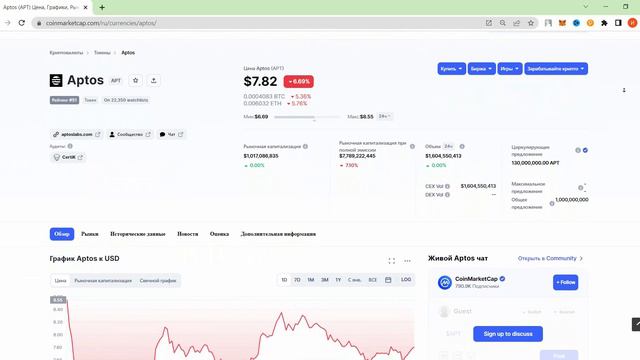
Task: Expand chart to fullscreen icon
Action: click(391, 261)
